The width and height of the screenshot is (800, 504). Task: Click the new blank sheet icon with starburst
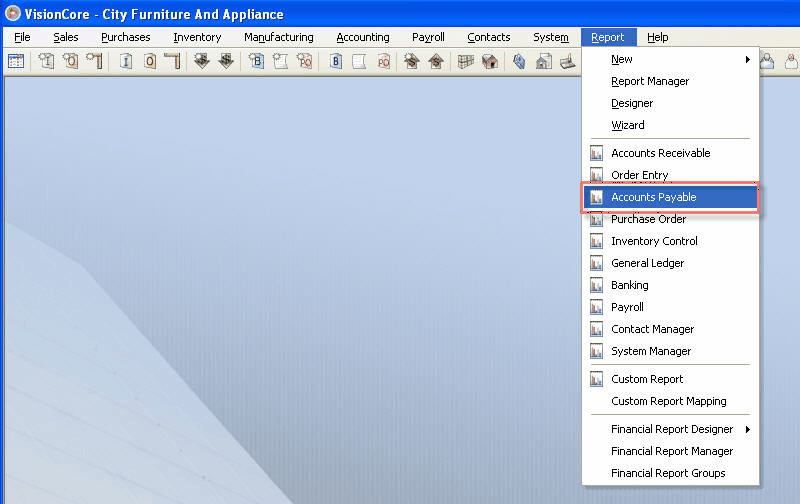pos(280,61)
